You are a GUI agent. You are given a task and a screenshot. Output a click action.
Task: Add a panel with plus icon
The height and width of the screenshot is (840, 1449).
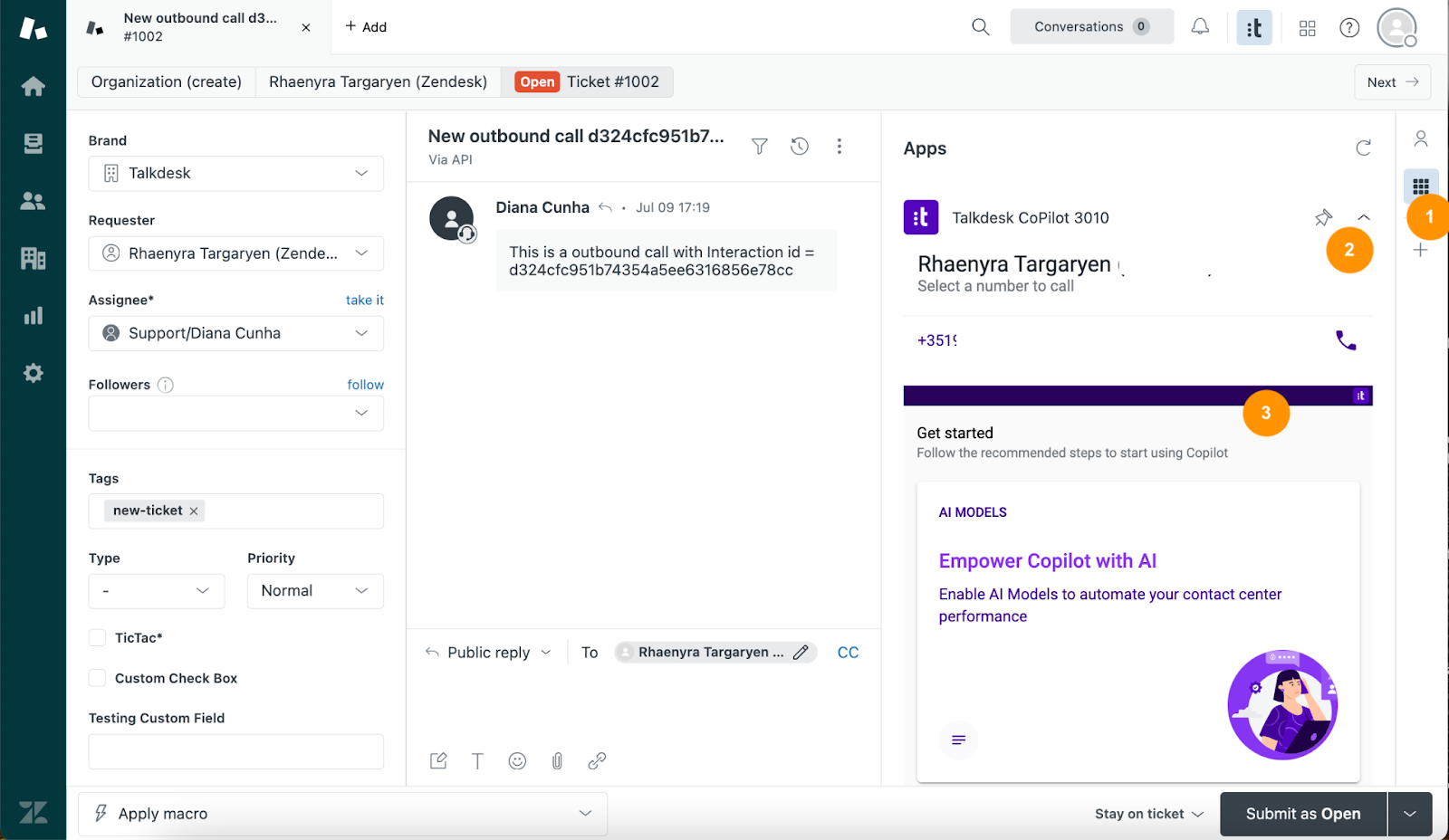(x=1421, y=250)
